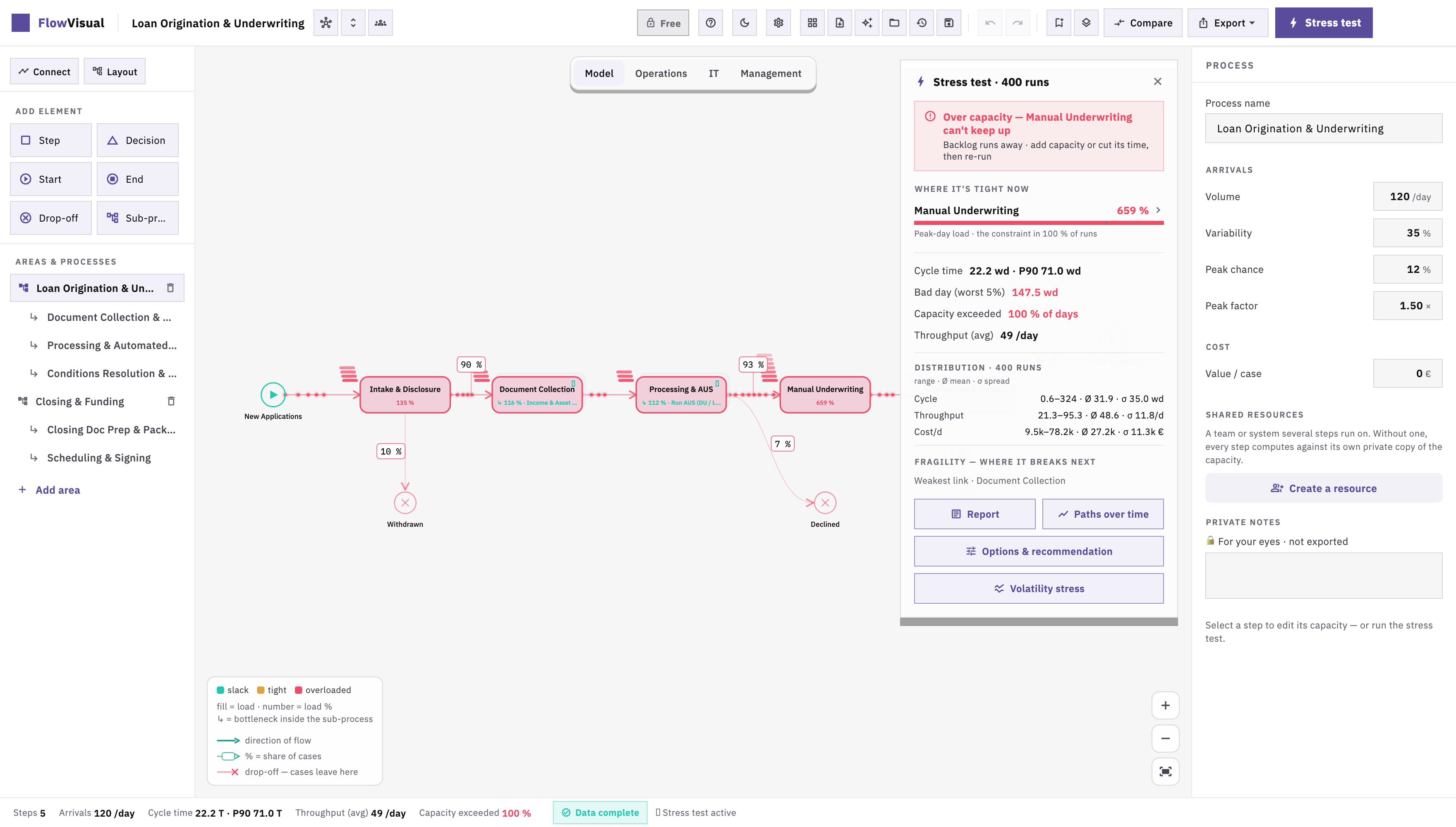Open version history clock icon
Viewport: 1456px width, 827px height.
click(x=922, y=23)
